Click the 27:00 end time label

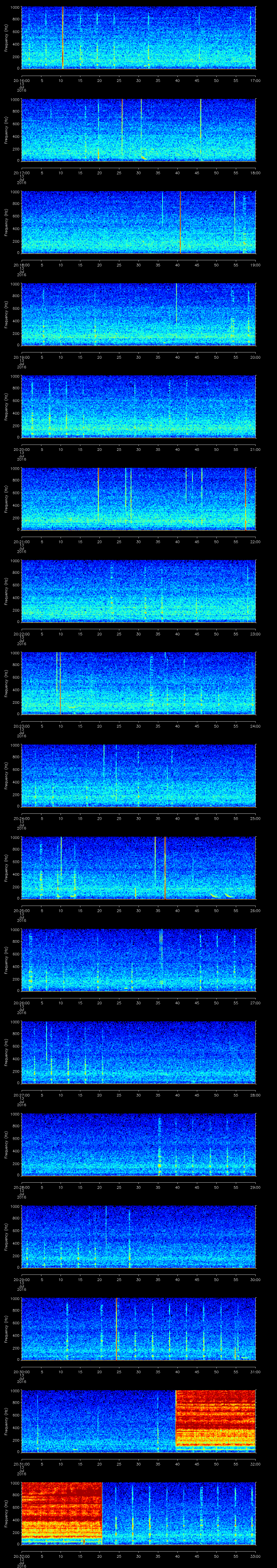pyautogui.click(x=256, y=1003)
